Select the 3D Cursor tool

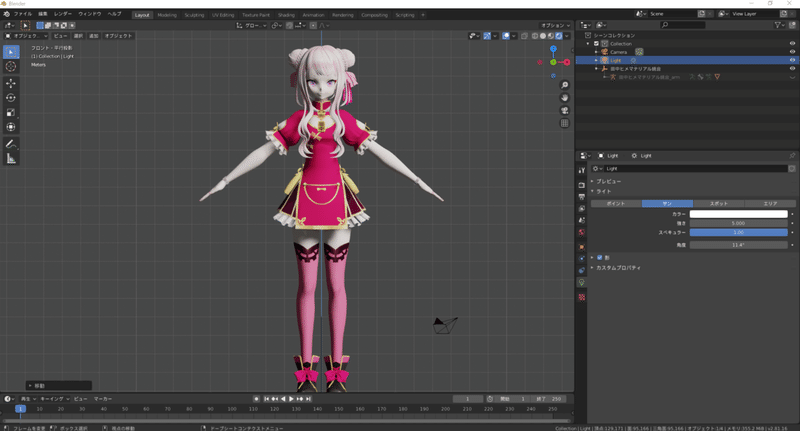11,66
